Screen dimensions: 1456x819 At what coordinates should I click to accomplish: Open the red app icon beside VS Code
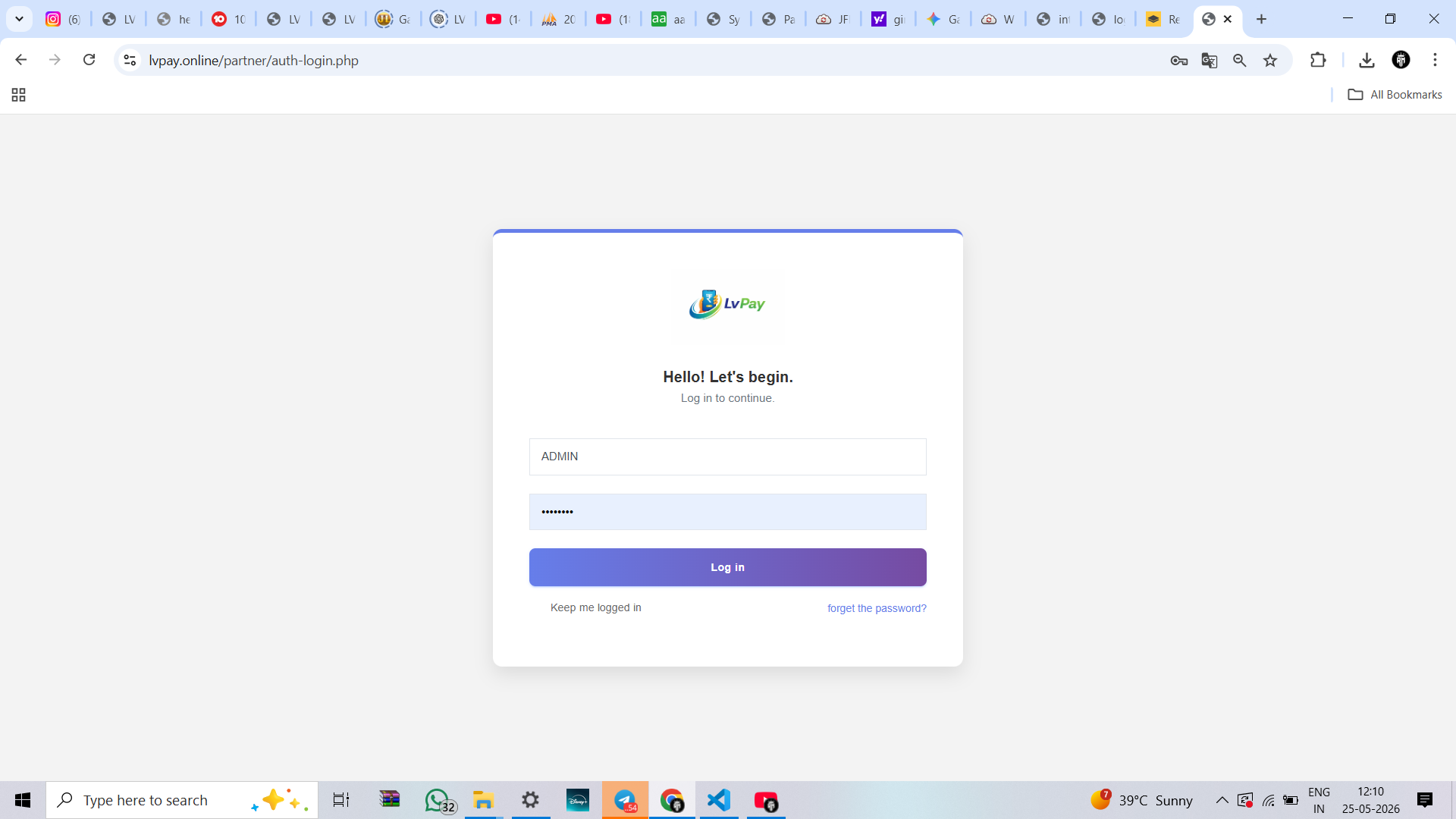(x=766, y=800)
